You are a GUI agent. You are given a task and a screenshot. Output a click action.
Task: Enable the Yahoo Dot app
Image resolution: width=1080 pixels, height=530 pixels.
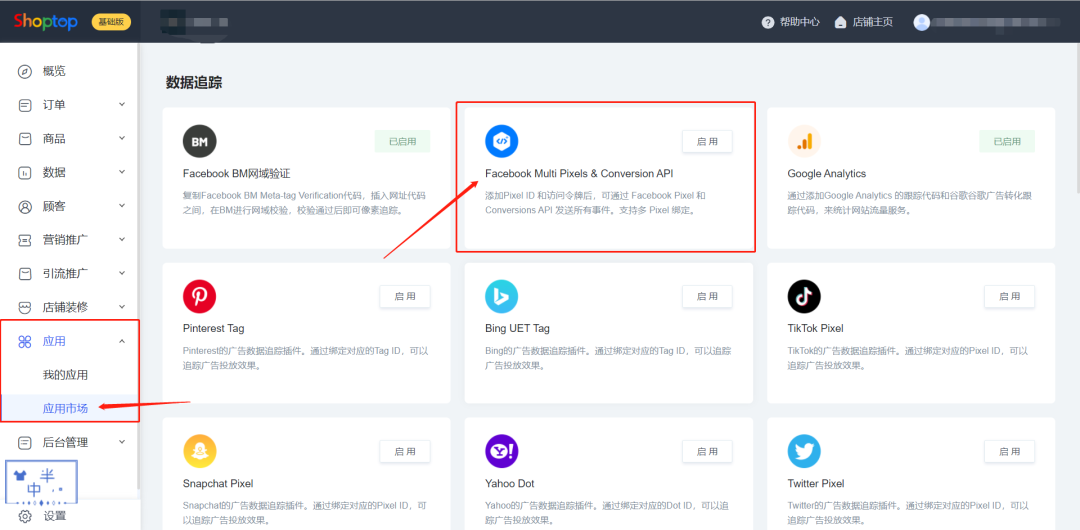tap(707, 451)
